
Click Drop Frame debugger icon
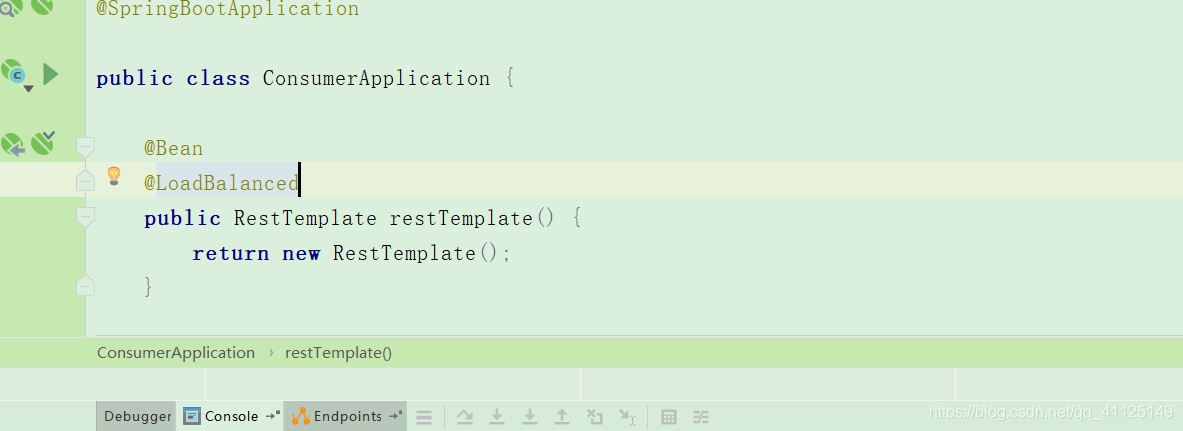point(595,417)
